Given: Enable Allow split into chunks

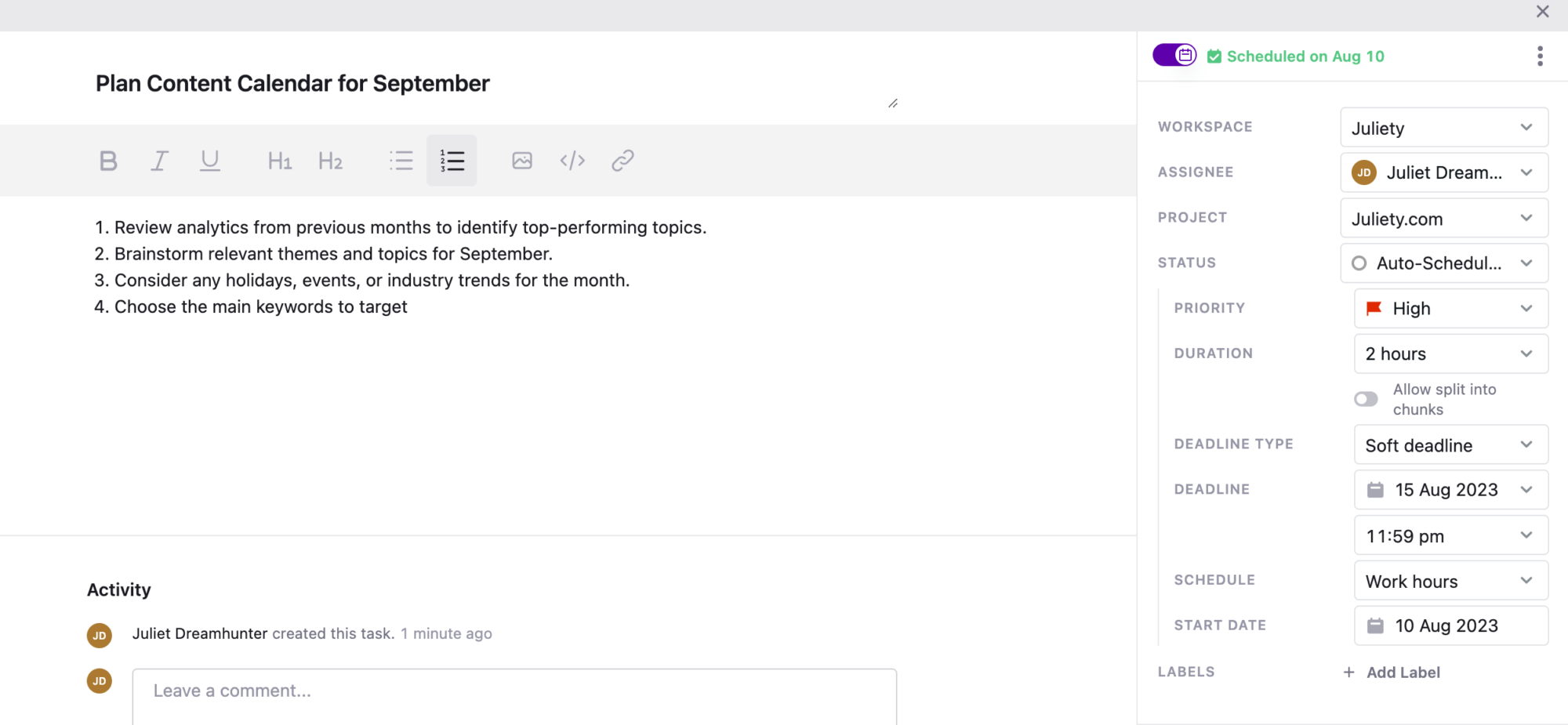Looking at the screenshot, I should click(1365, 399).
